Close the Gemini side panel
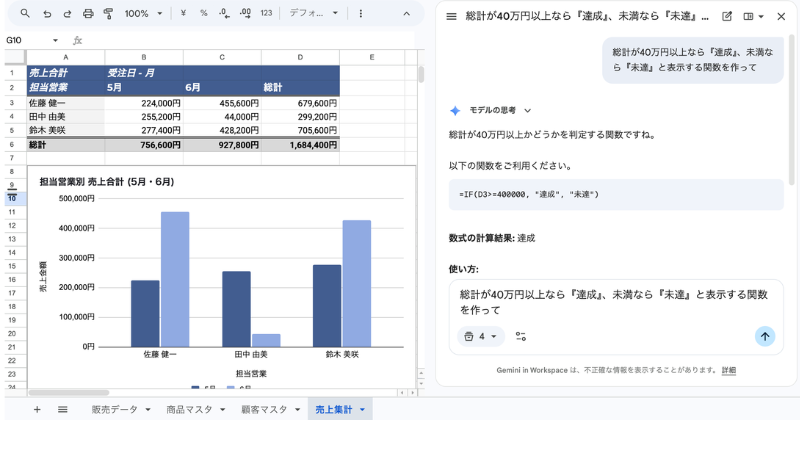This screenshot has height=450, width=800. (x=781, y=16)
